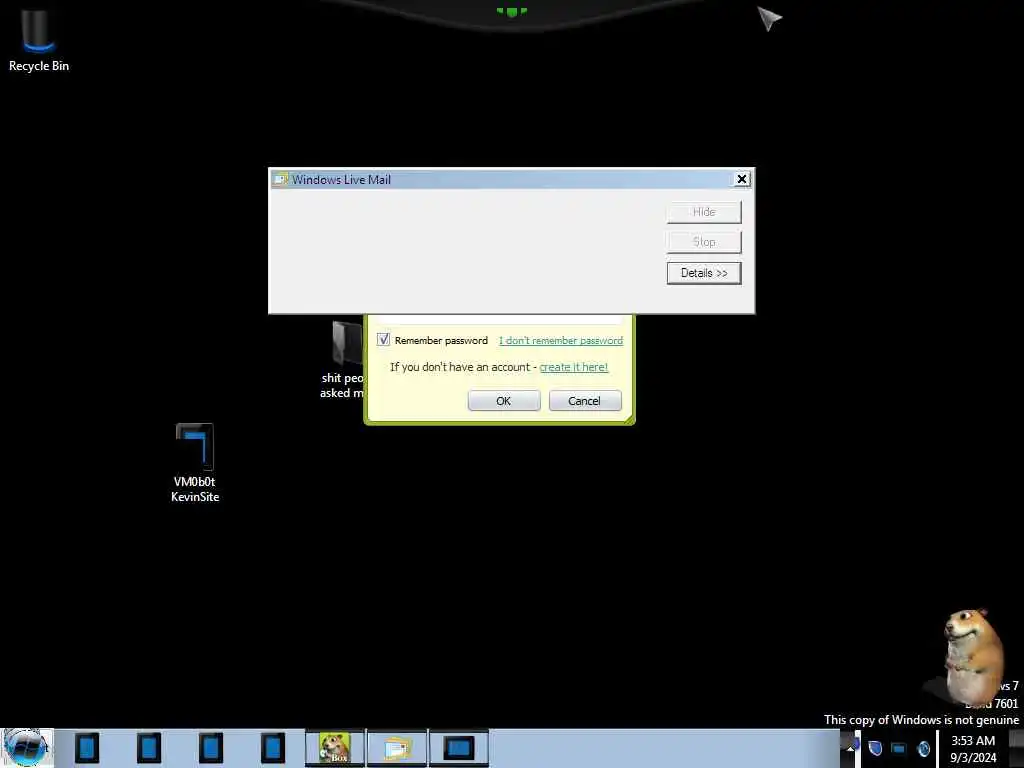Open the VM0b0t KevinSite desktop shortcut
This screenshot has width=1024, height=768.
(x=195, y=462)
